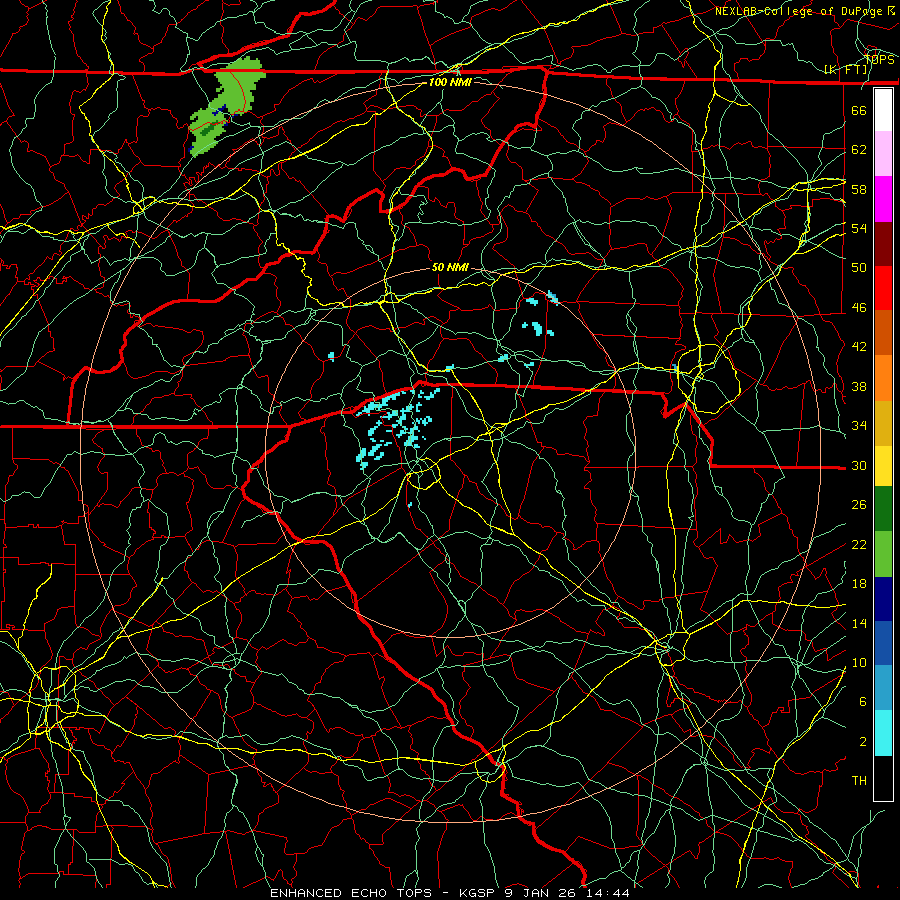Click the dark red 54 kft legend swatch
The width and height of the screenshot is (900, 900).
pos(883,244)
